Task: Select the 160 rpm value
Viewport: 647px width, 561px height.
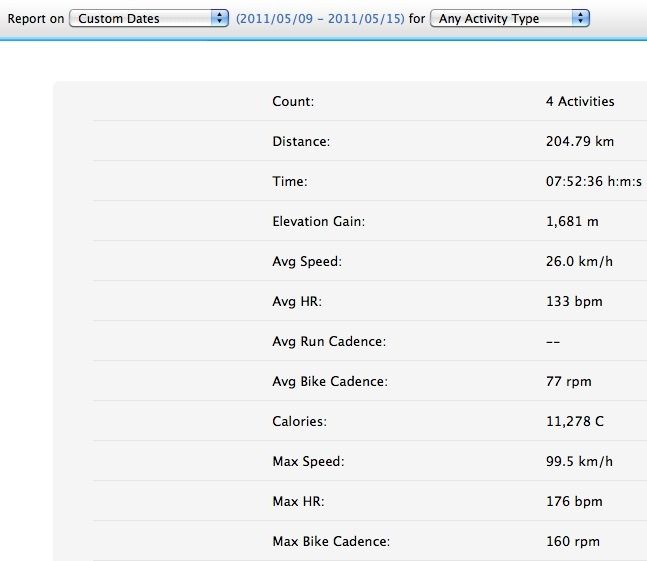Action: (573, 542)
